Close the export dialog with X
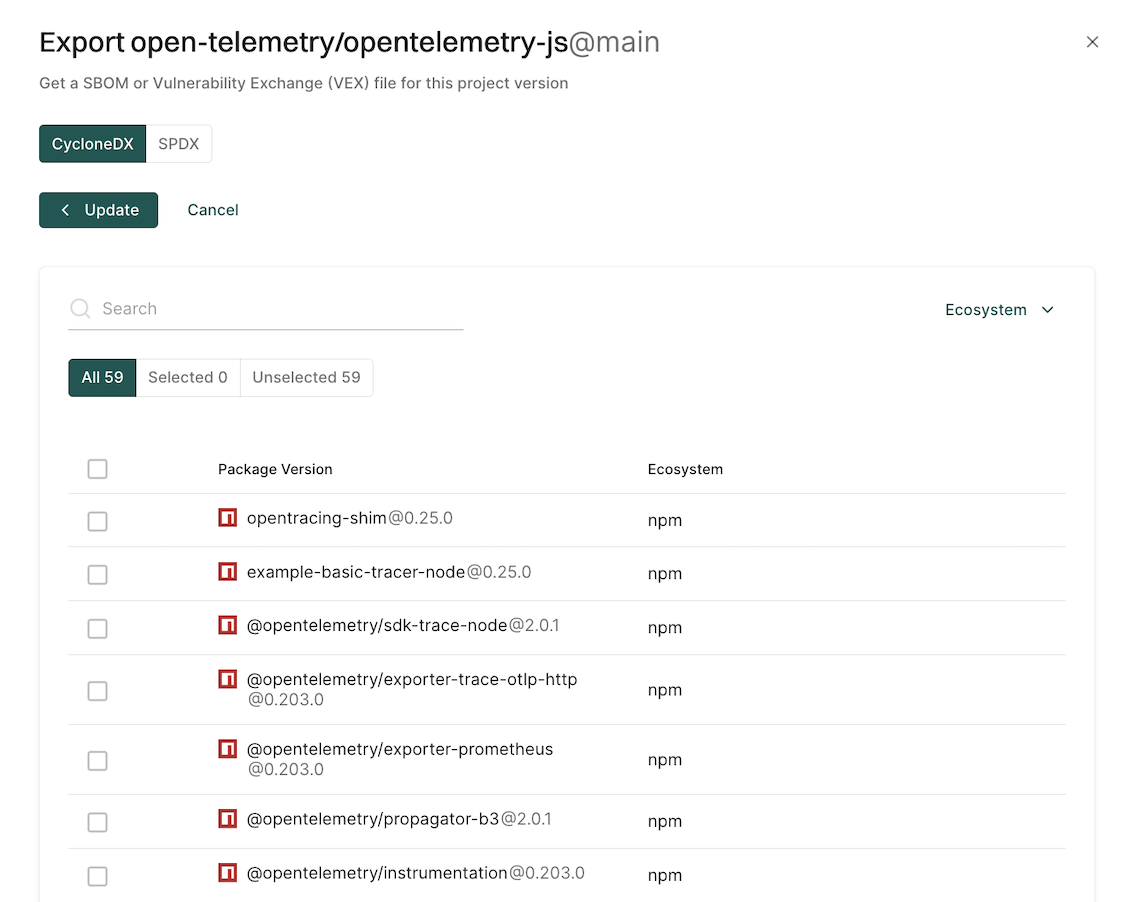The height and width of the screenshot is (902, 1134). 1092,42
